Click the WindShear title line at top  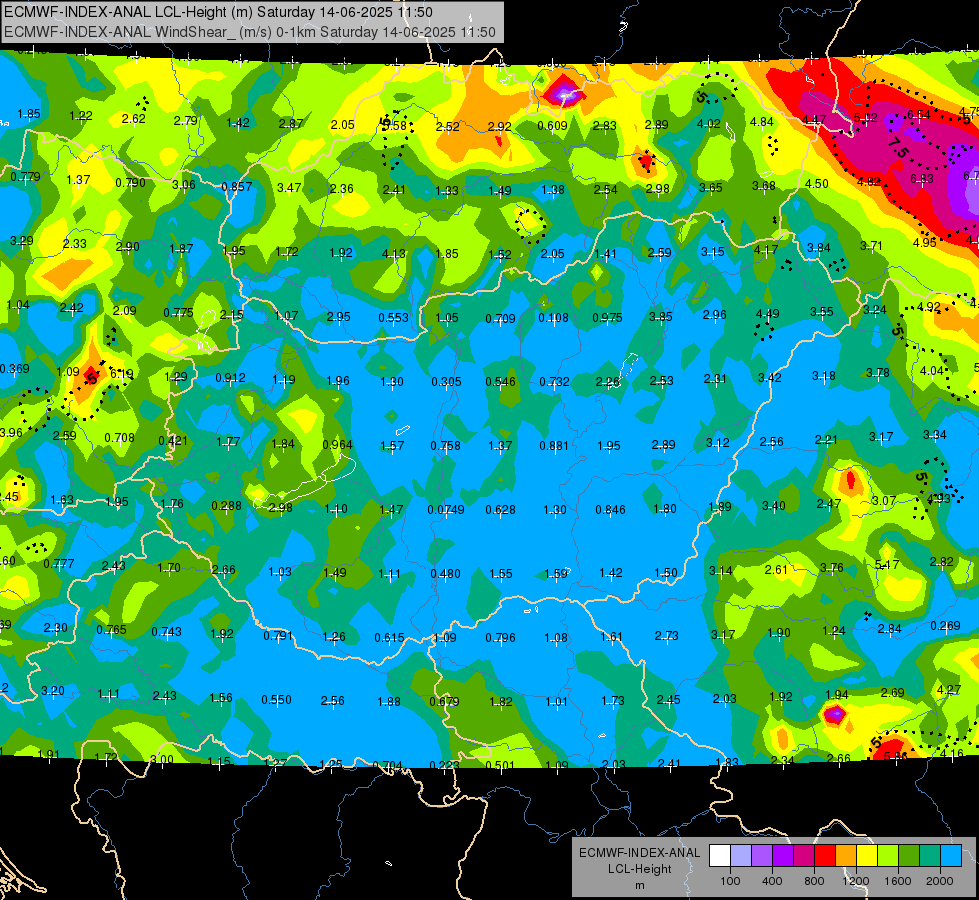coord(249,32)
